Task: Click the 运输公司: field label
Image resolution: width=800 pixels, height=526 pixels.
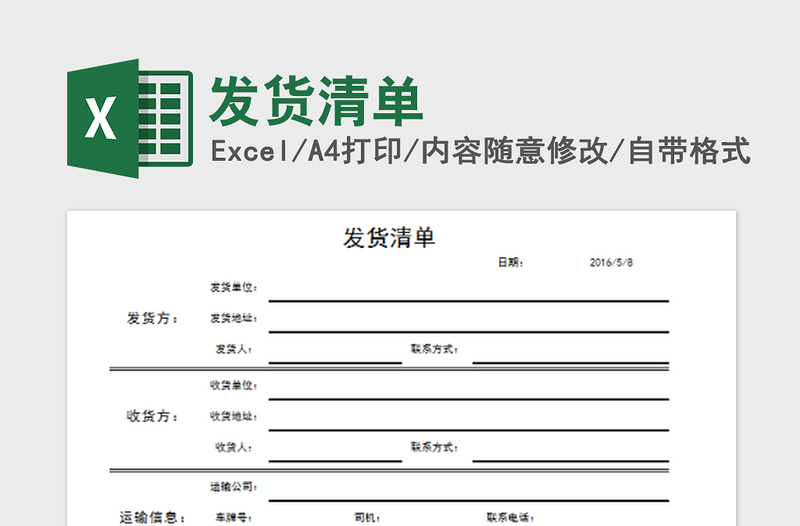Action: coord(234,487)
